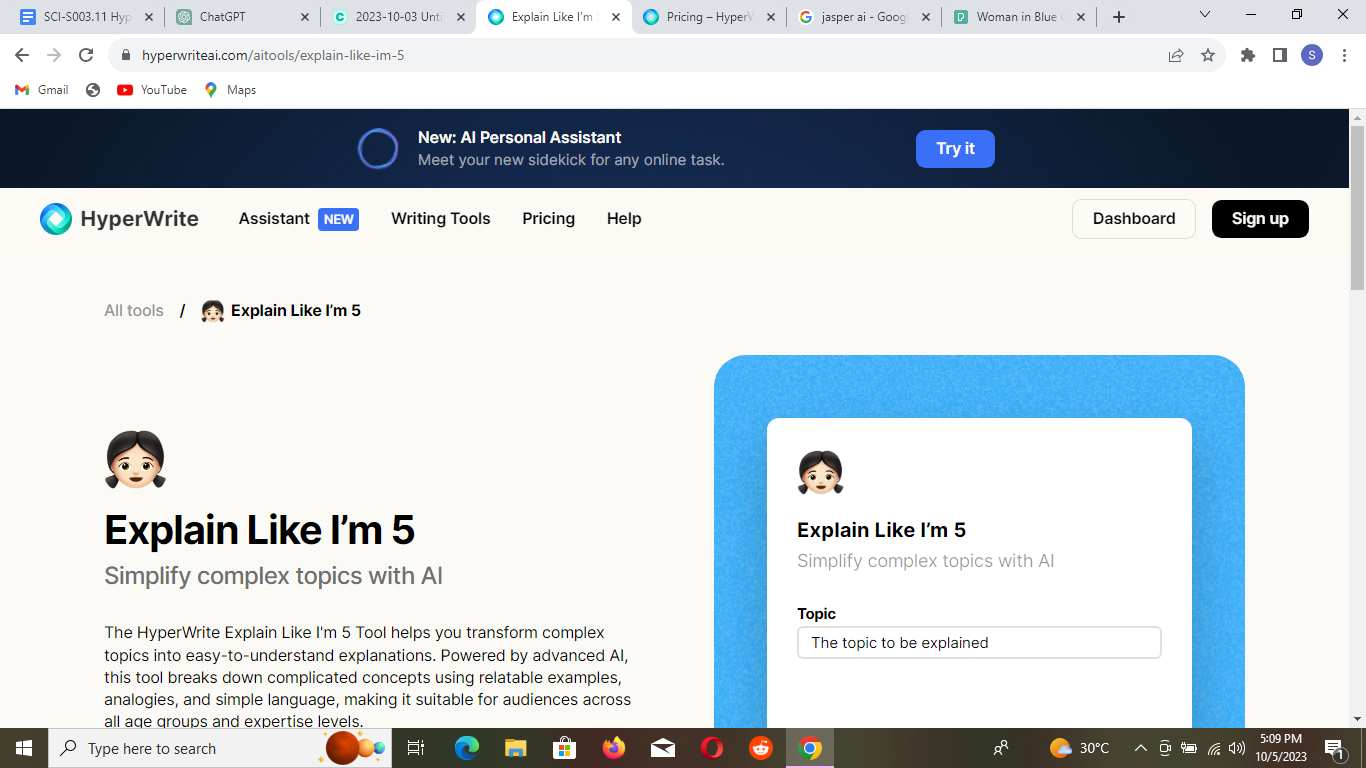
Task: Open Gmail from the bookmarks bar
Action: pyautogui.click(x=41, y=89)
